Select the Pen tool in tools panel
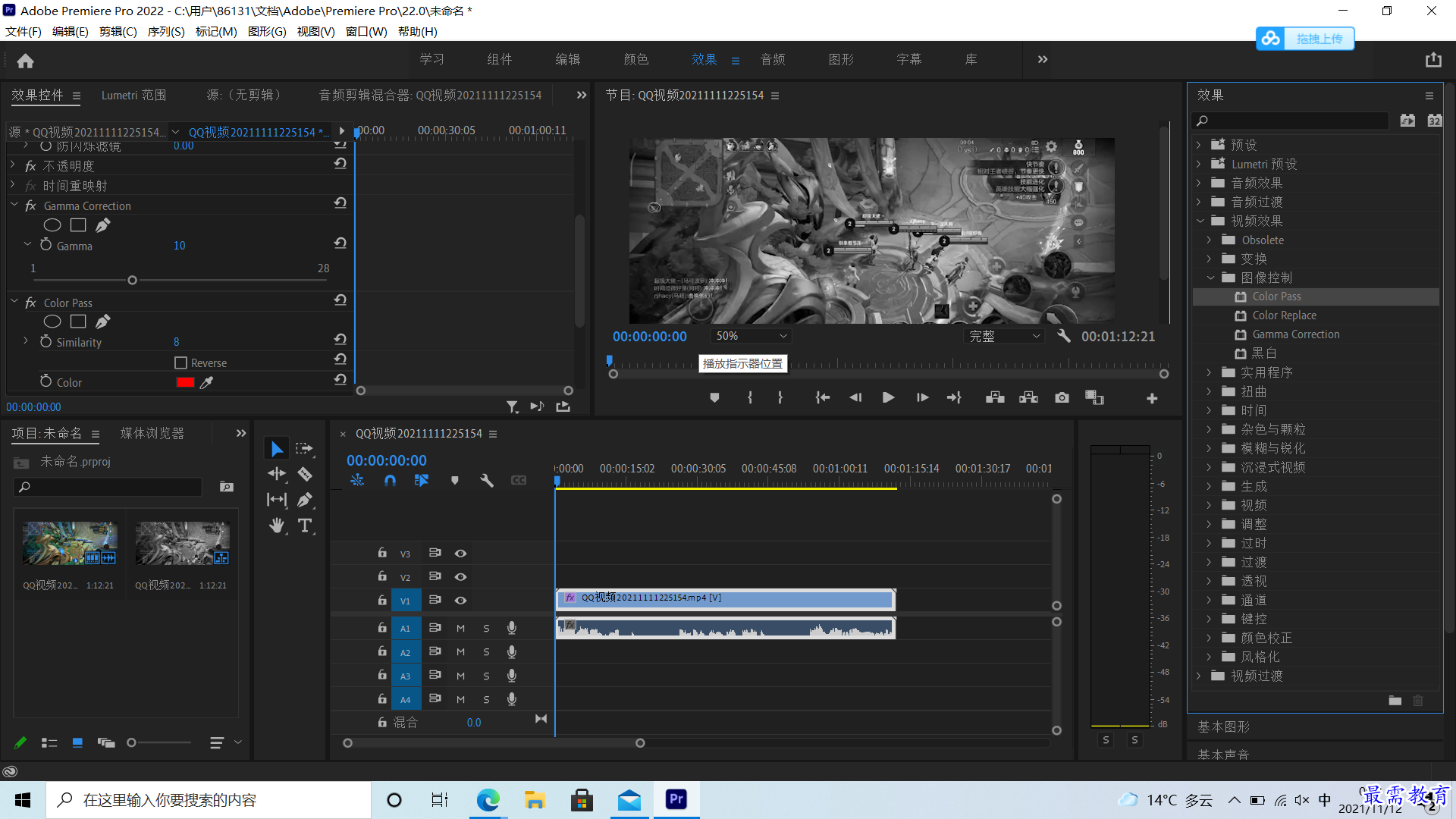This screenshot has height=819, width=1456. pyautogui.click(x=305, y=500)
